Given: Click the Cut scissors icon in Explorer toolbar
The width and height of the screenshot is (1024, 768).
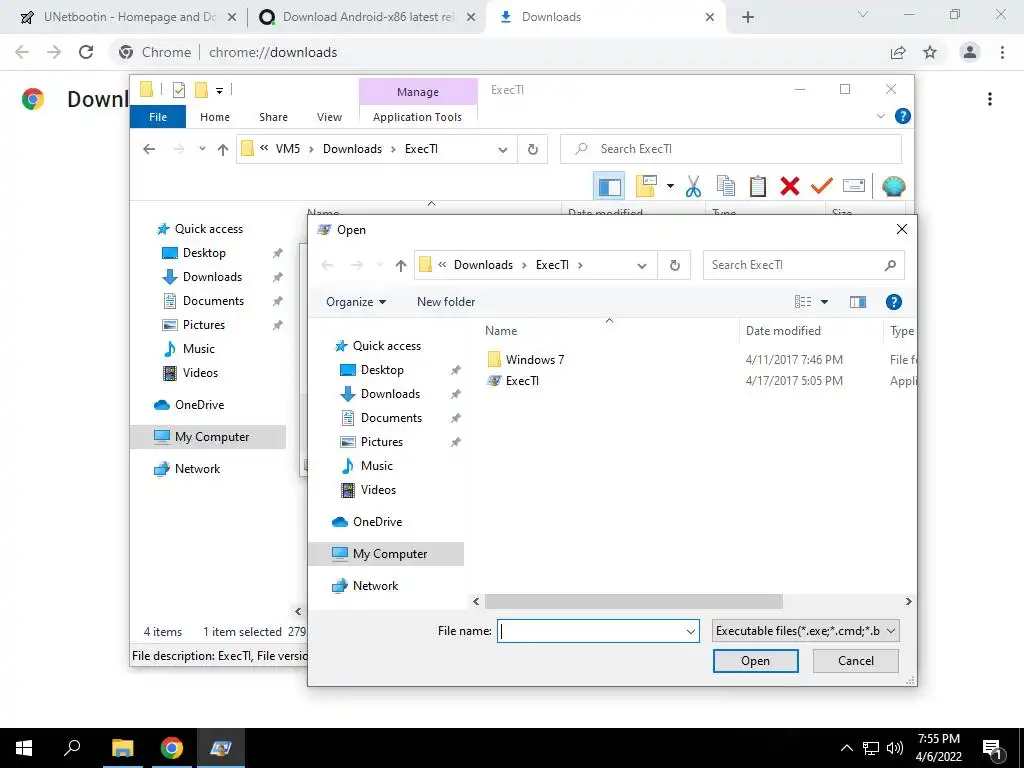Looking at the screenshot, I should [693, 186].
